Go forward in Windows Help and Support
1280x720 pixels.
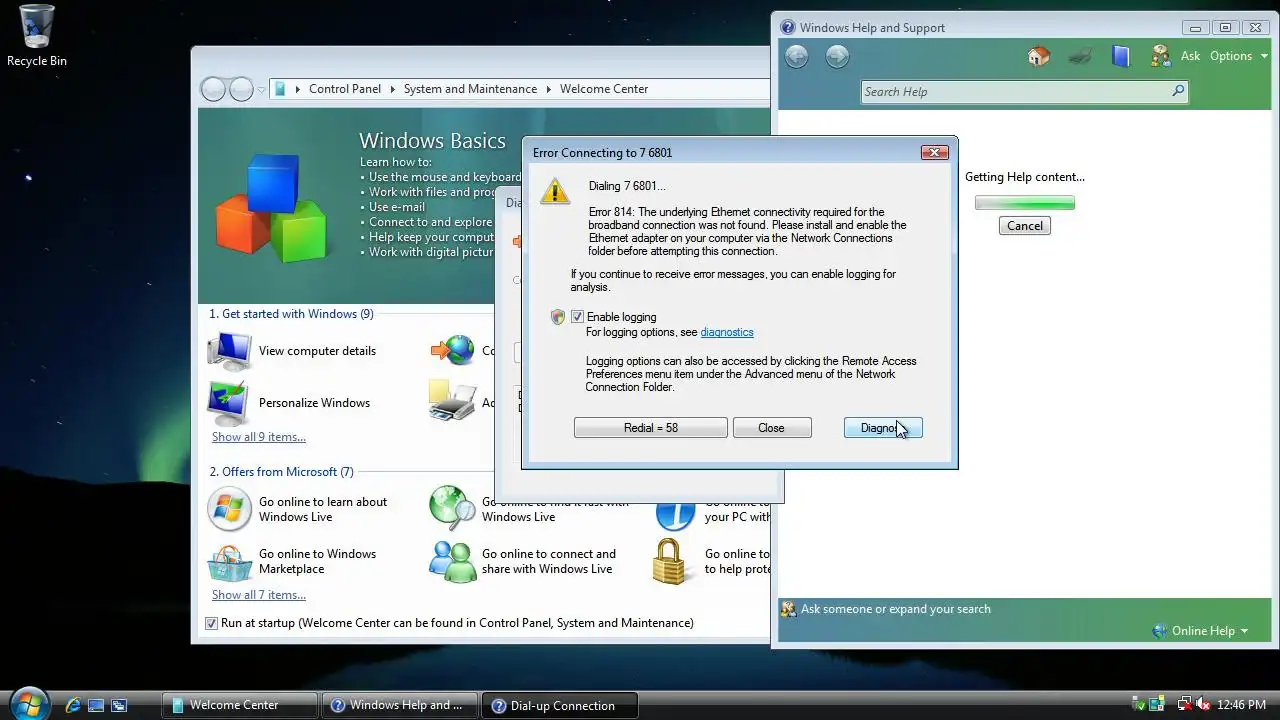point(837,57)
